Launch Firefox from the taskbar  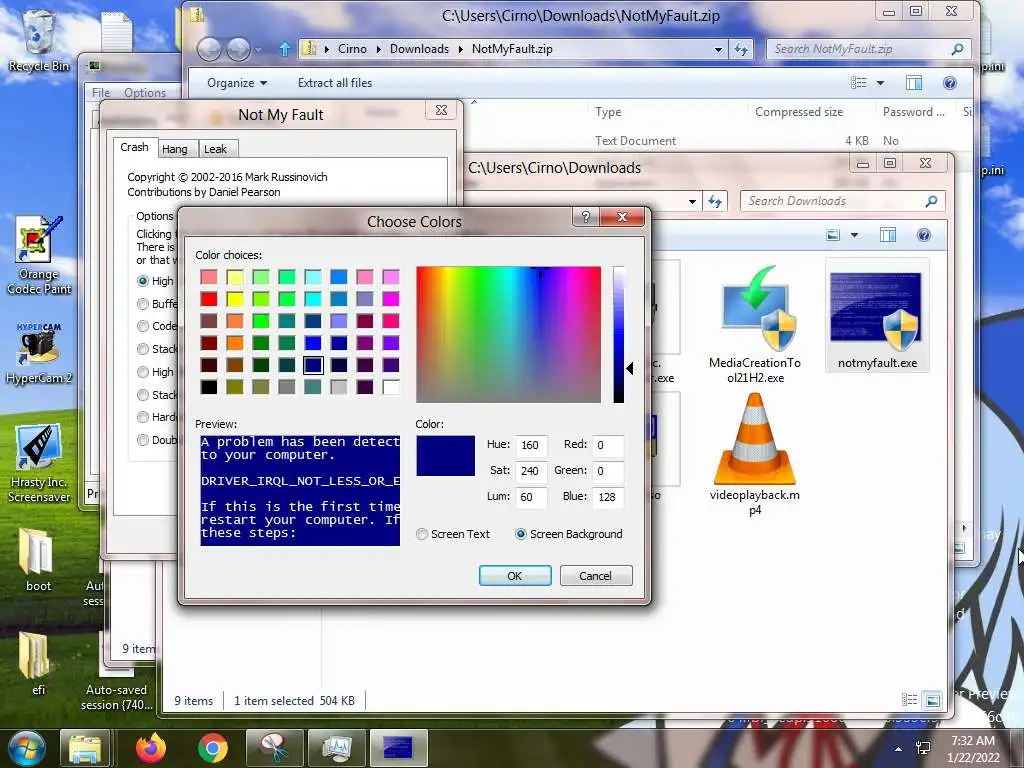coord(150,748)
